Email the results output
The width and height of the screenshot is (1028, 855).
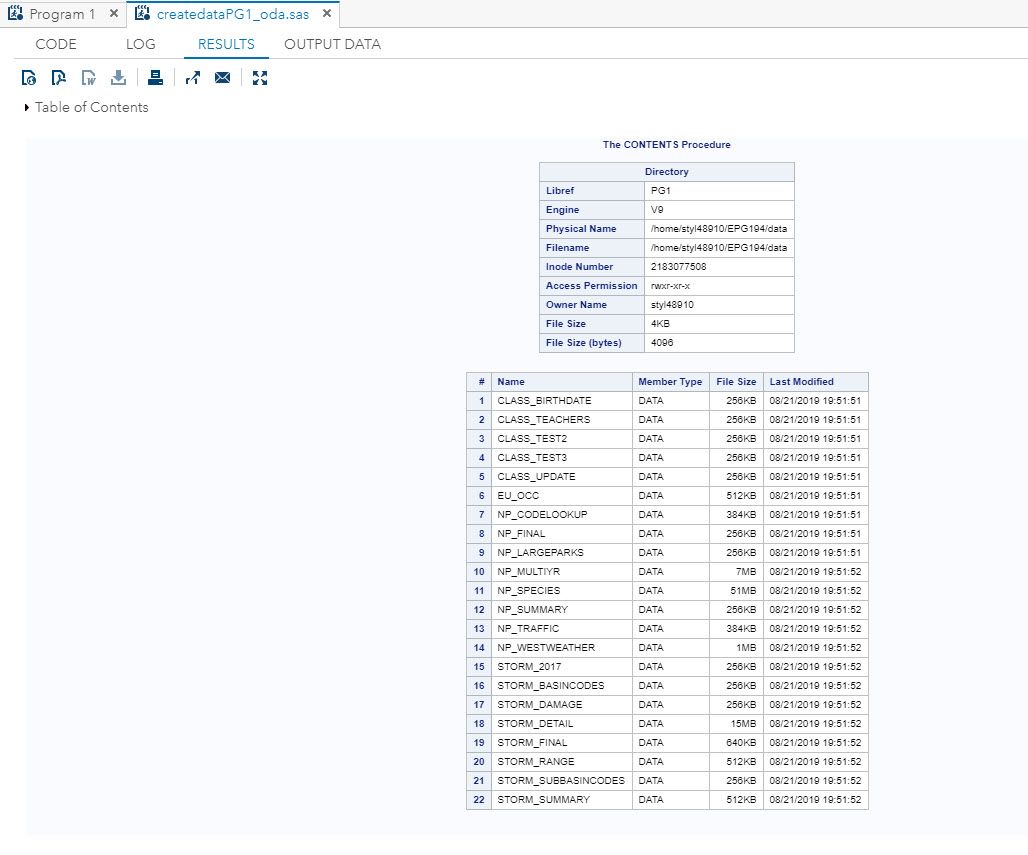click(x=222, y=77)
